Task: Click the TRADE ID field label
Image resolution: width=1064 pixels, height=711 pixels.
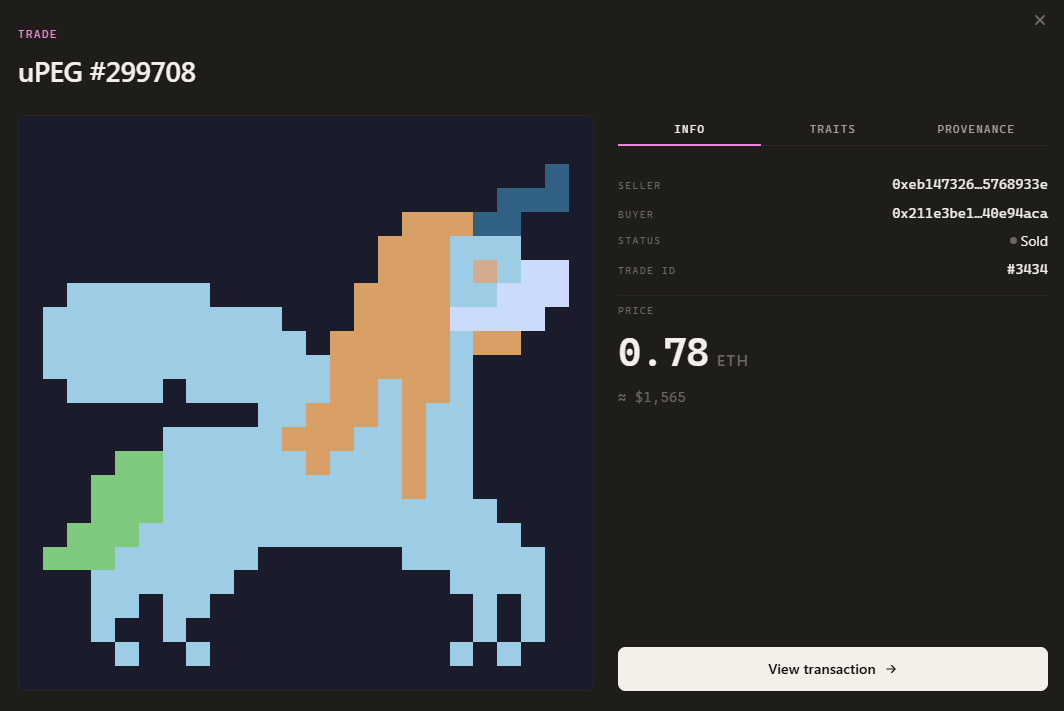Action: (646, 271)
